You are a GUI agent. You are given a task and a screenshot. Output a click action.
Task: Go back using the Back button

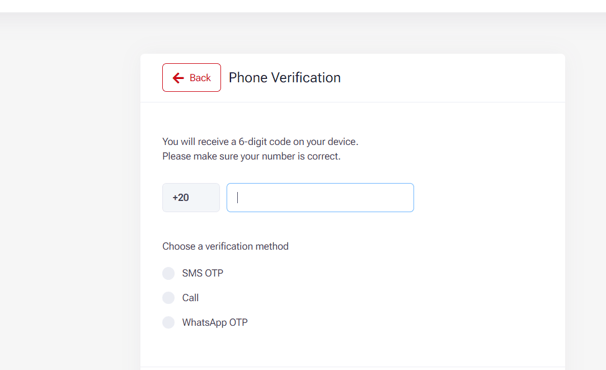(191, 77)
